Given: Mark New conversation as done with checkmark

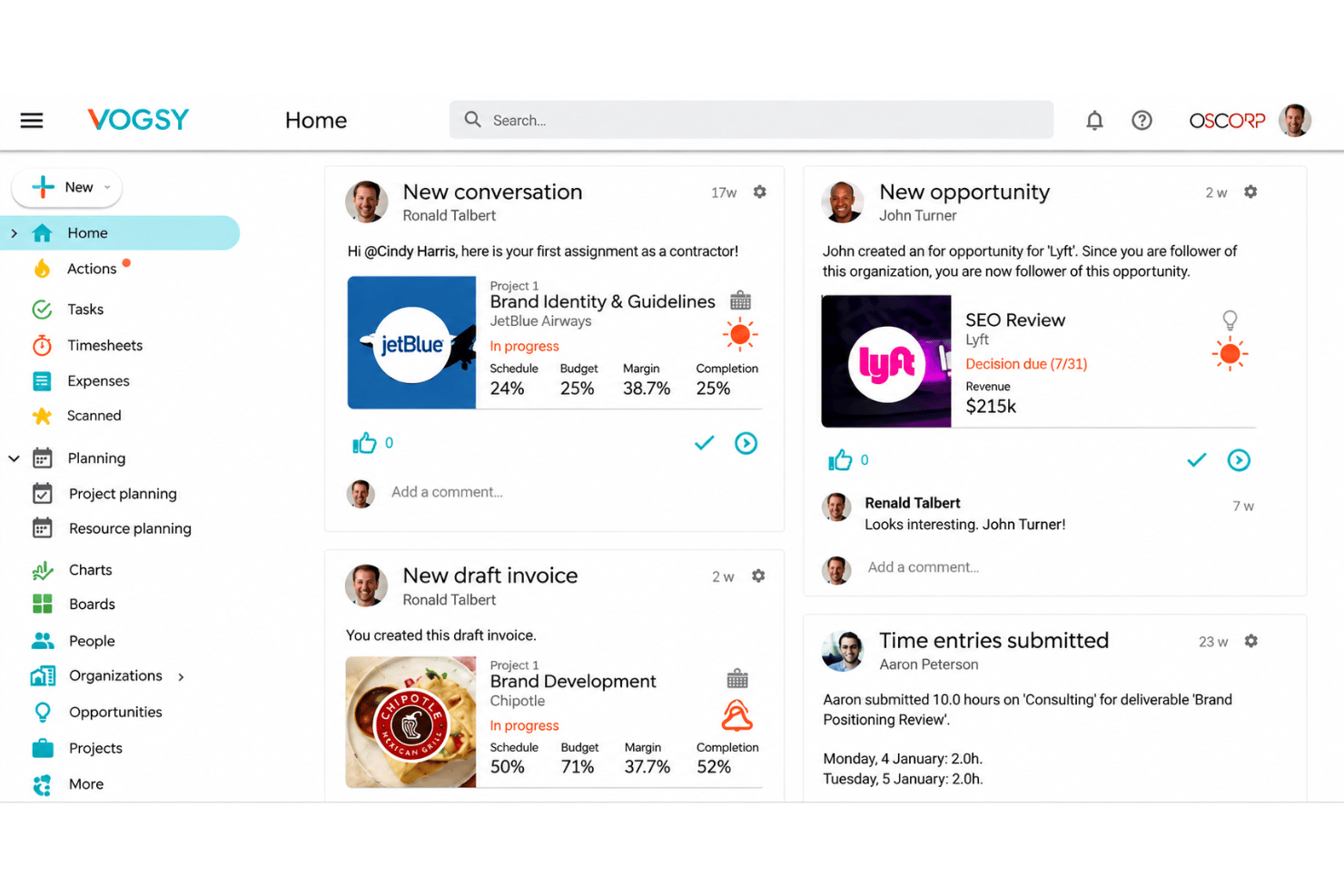Looking at the screenshot, I should (704, 443).
